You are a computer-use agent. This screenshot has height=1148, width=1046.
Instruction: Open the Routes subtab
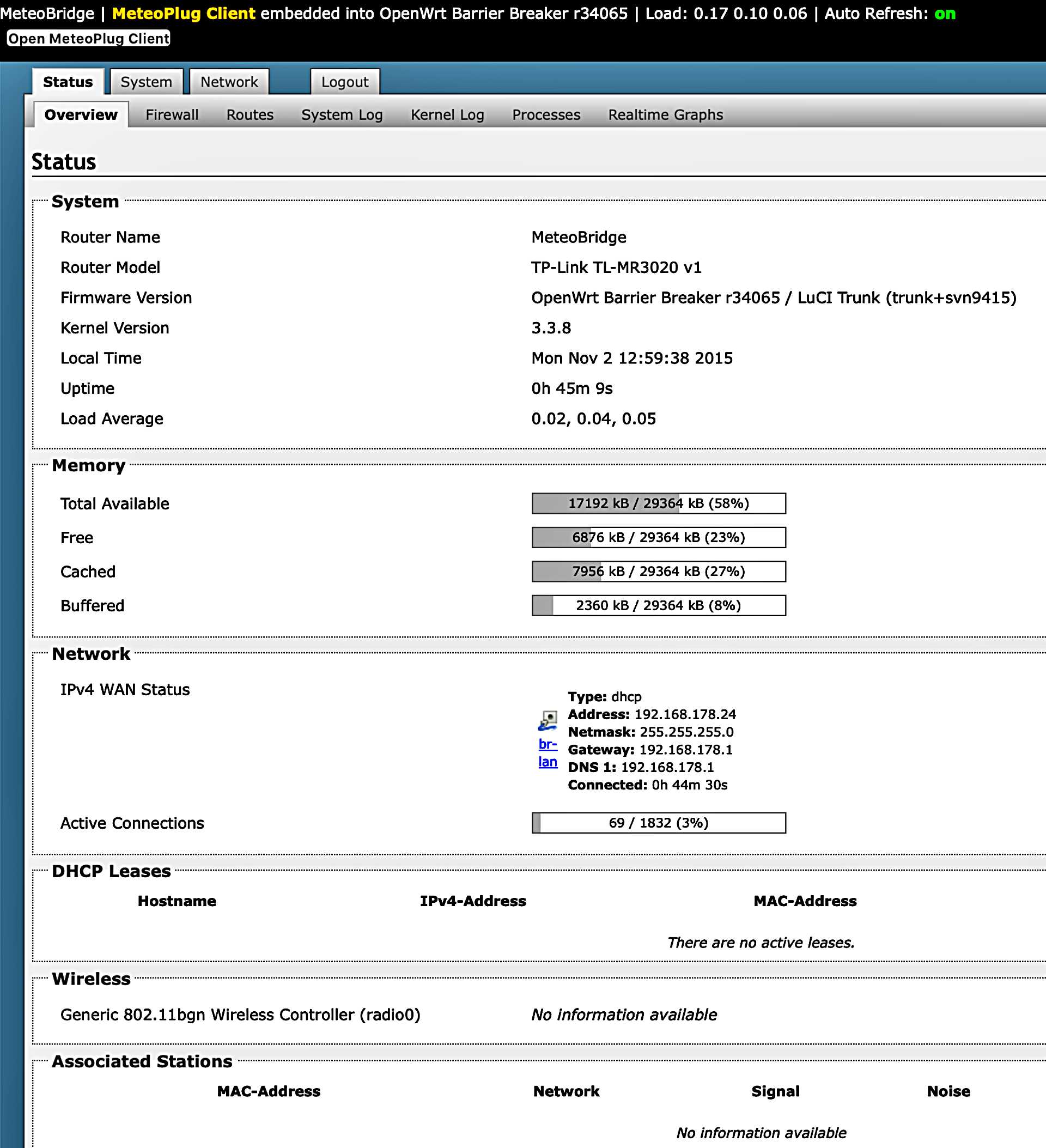(x=250, y=115)
